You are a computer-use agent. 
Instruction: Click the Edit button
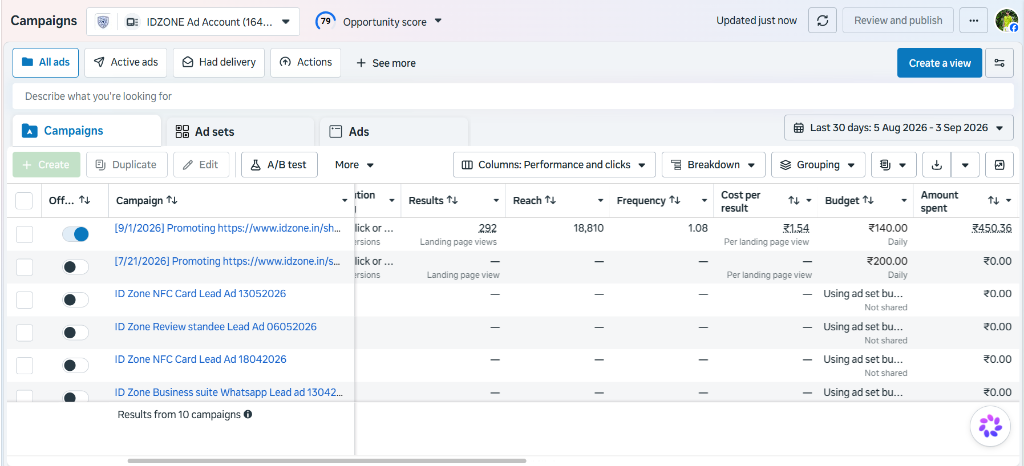201,165
